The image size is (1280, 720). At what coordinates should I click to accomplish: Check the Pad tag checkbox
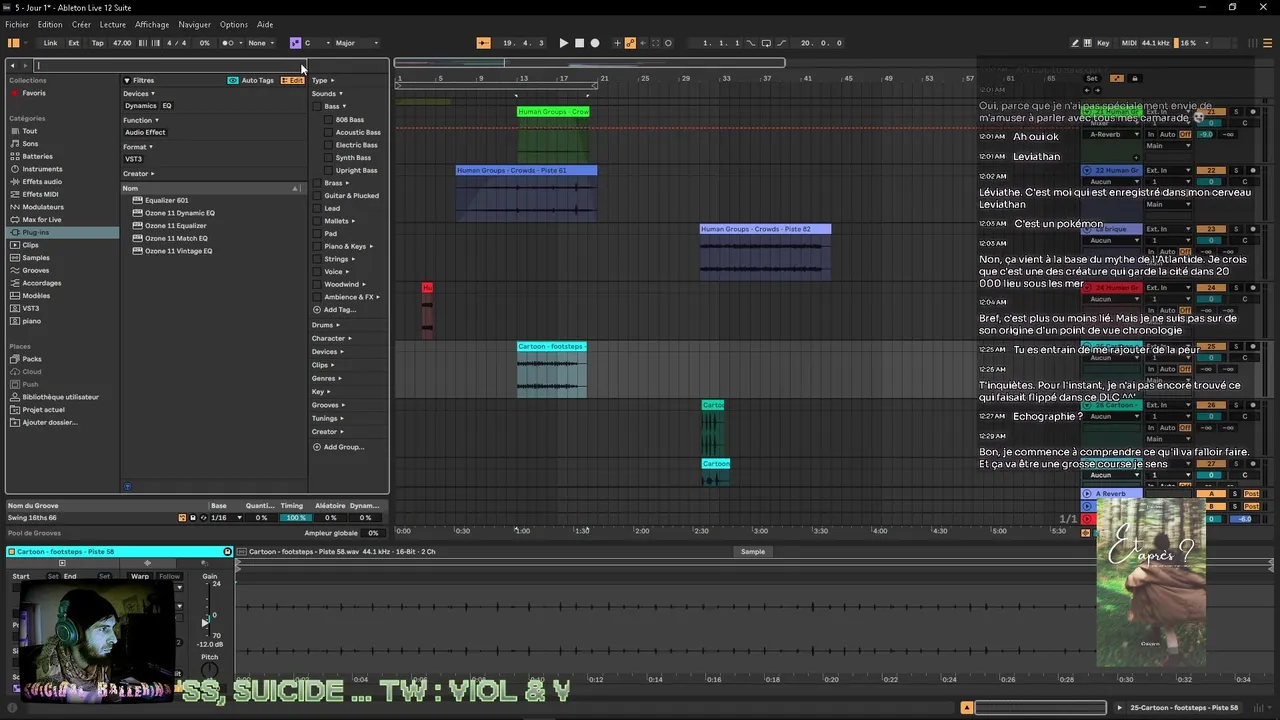(x=317, y=234)
